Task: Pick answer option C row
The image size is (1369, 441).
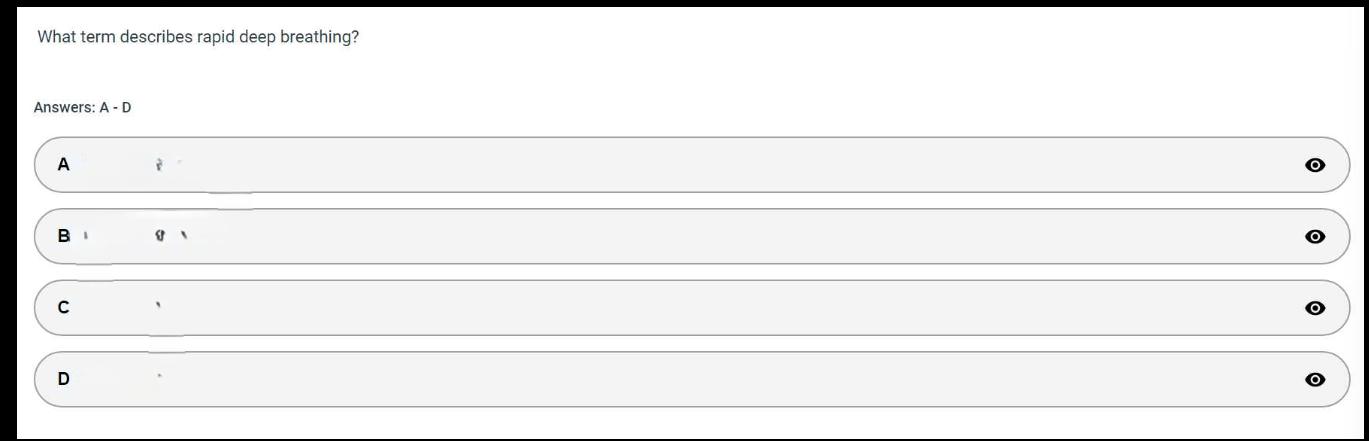Action: tap(690, 308)
